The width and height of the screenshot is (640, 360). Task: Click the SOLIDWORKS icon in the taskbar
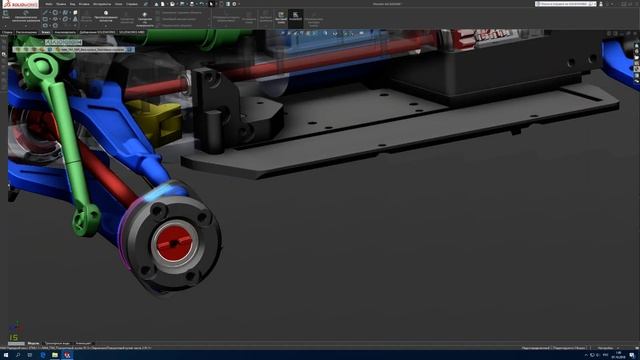67,355
